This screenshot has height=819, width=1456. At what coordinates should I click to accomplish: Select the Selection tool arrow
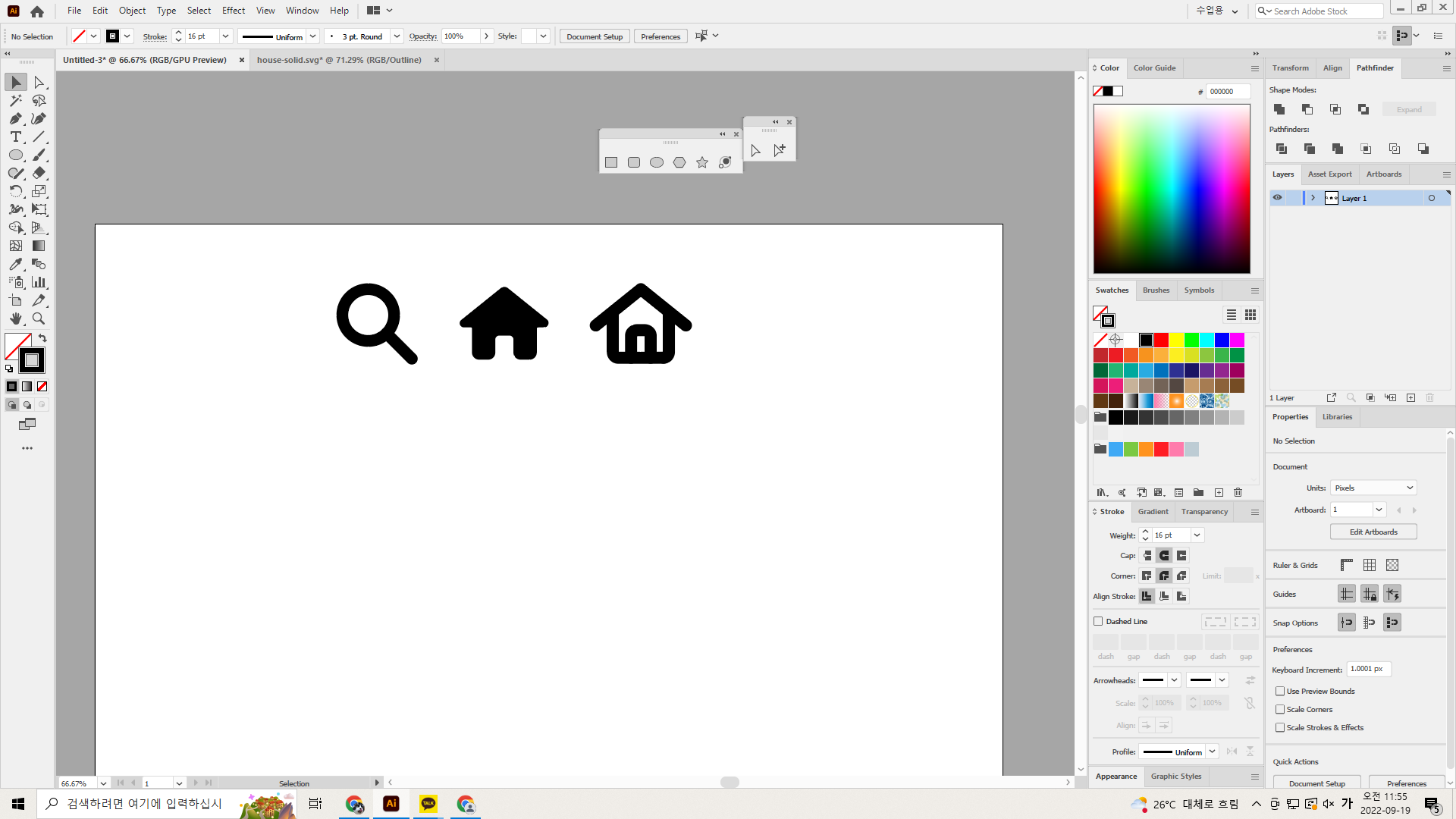16,82
